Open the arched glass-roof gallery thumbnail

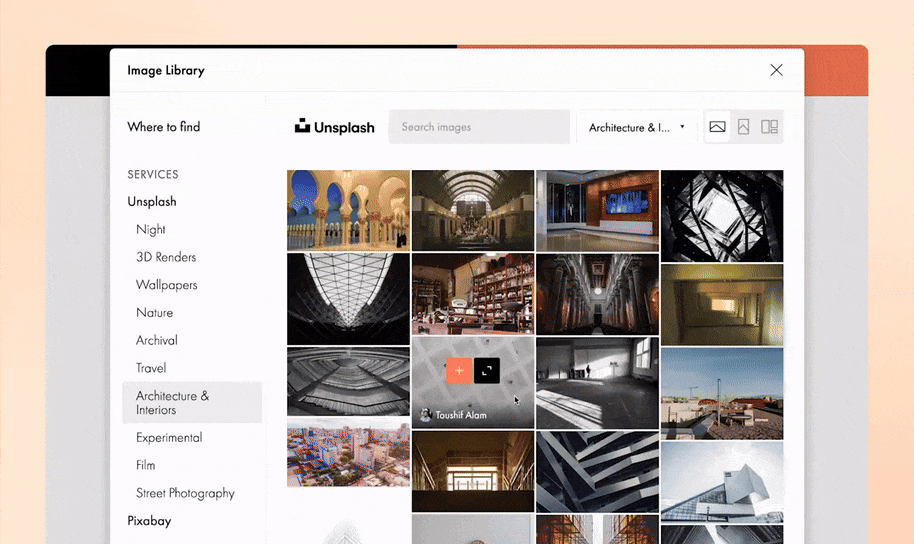473,210
